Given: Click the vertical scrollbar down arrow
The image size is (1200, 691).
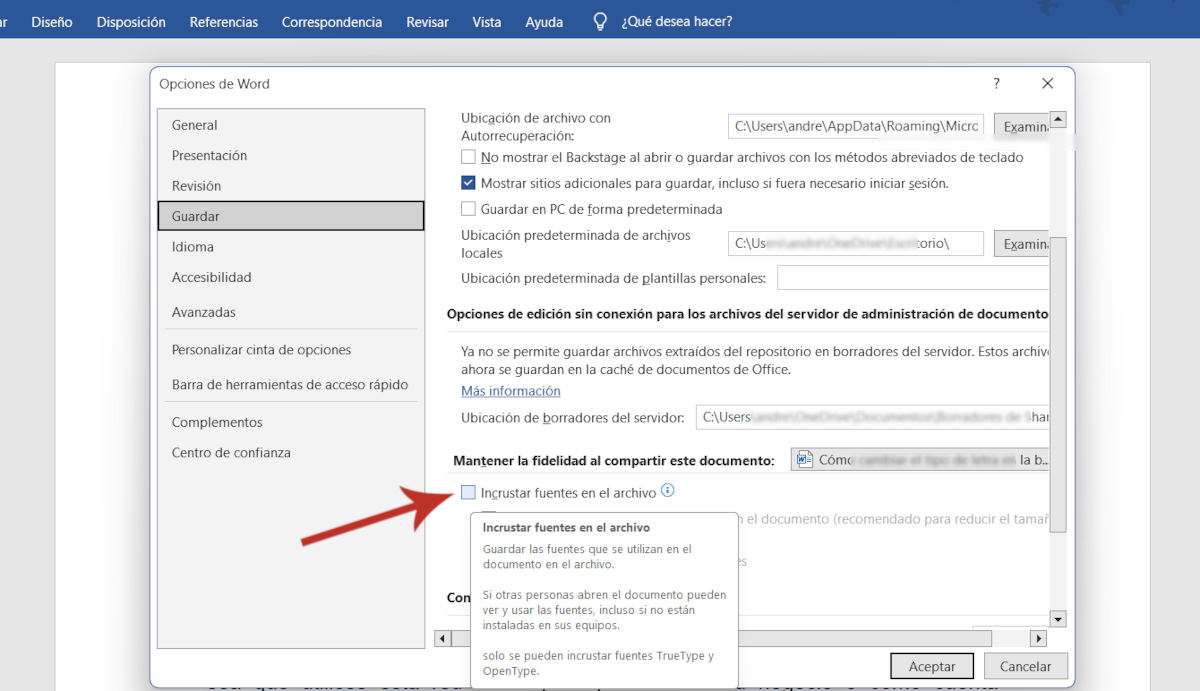Looking at the screenshot, I should (1058, 619).
